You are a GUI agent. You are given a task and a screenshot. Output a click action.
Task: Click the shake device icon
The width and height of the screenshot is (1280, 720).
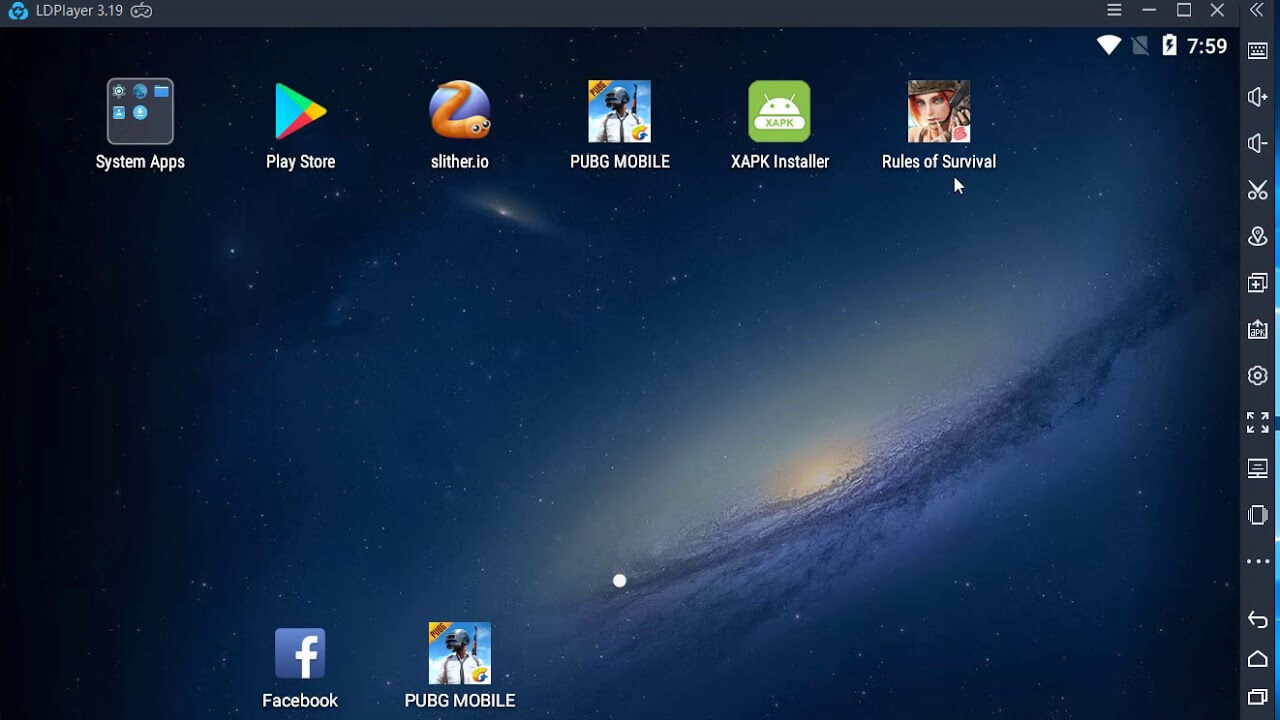tap(1258, 515)
